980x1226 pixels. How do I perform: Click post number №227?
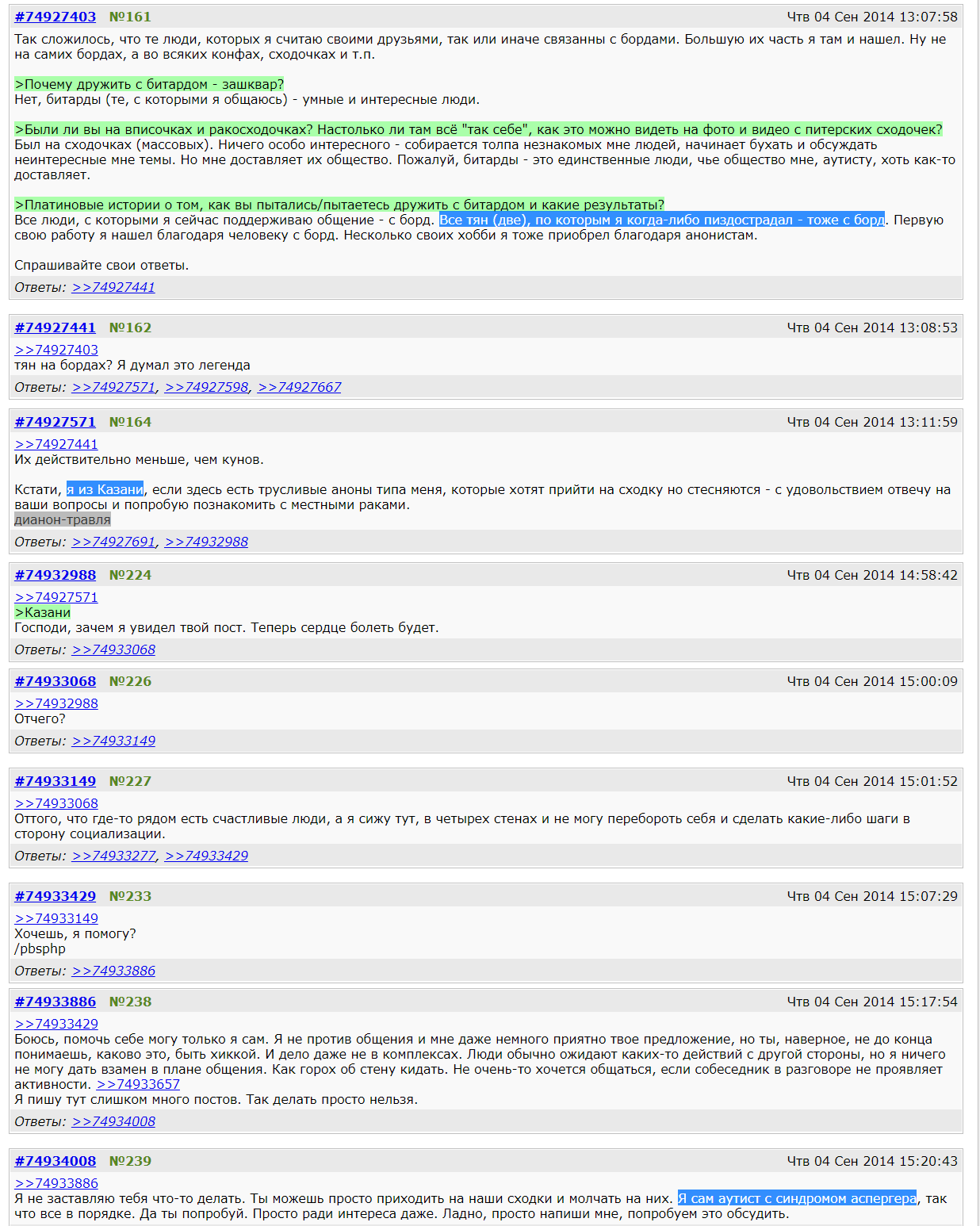click(130, 781)
